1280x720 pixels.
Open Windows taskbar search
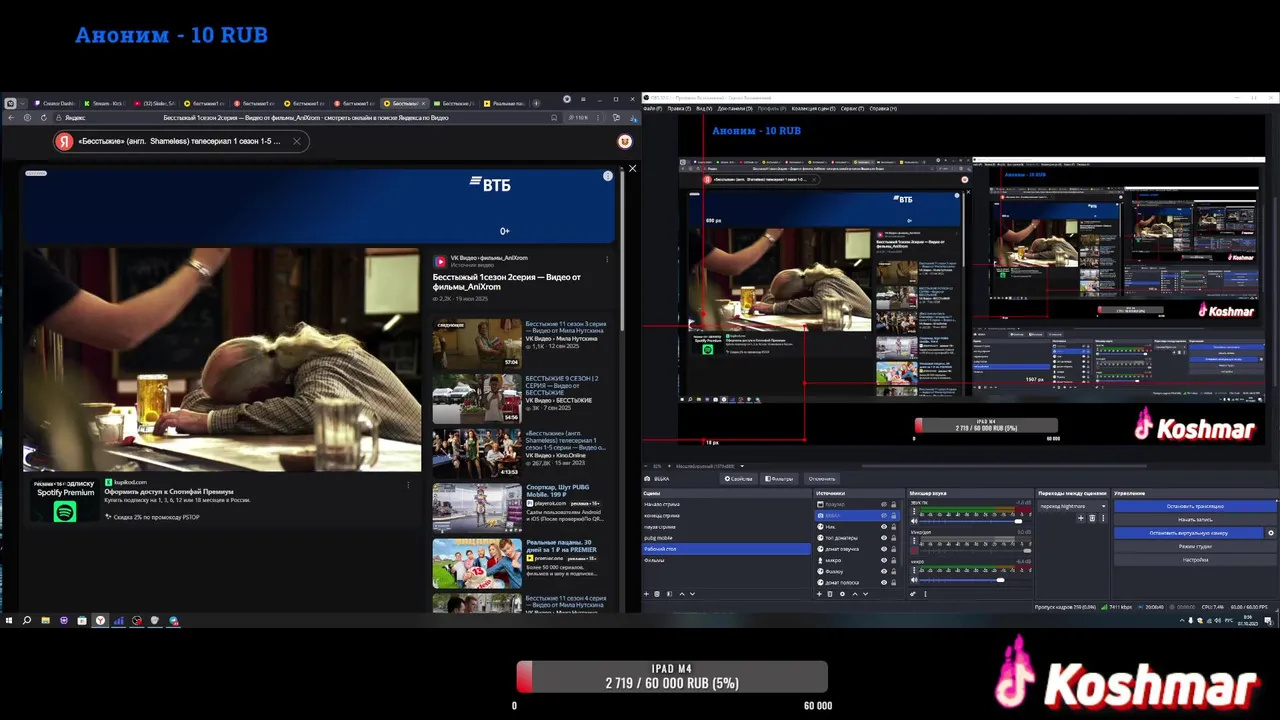coord(27,620)
